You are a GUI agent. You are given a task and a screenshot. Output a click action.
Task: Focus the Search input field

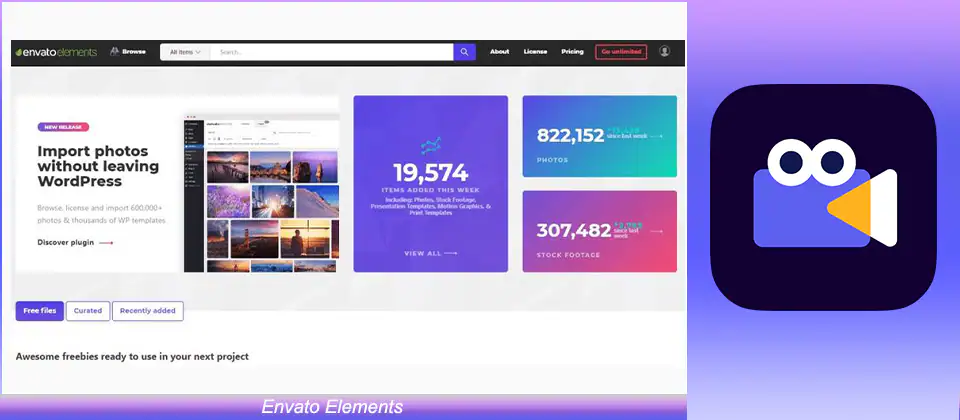point(331,52)
